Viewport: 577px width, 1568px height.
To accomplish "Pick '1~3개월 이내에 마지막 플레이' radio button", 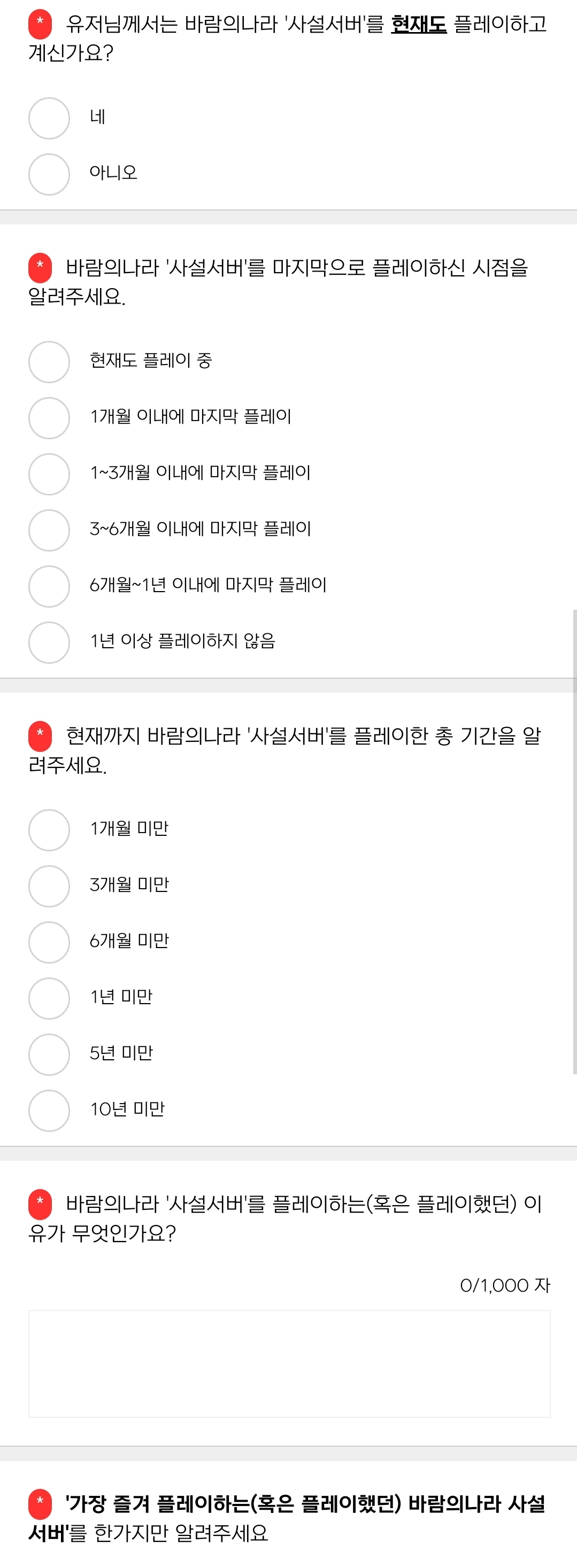I will pos(49,473).
